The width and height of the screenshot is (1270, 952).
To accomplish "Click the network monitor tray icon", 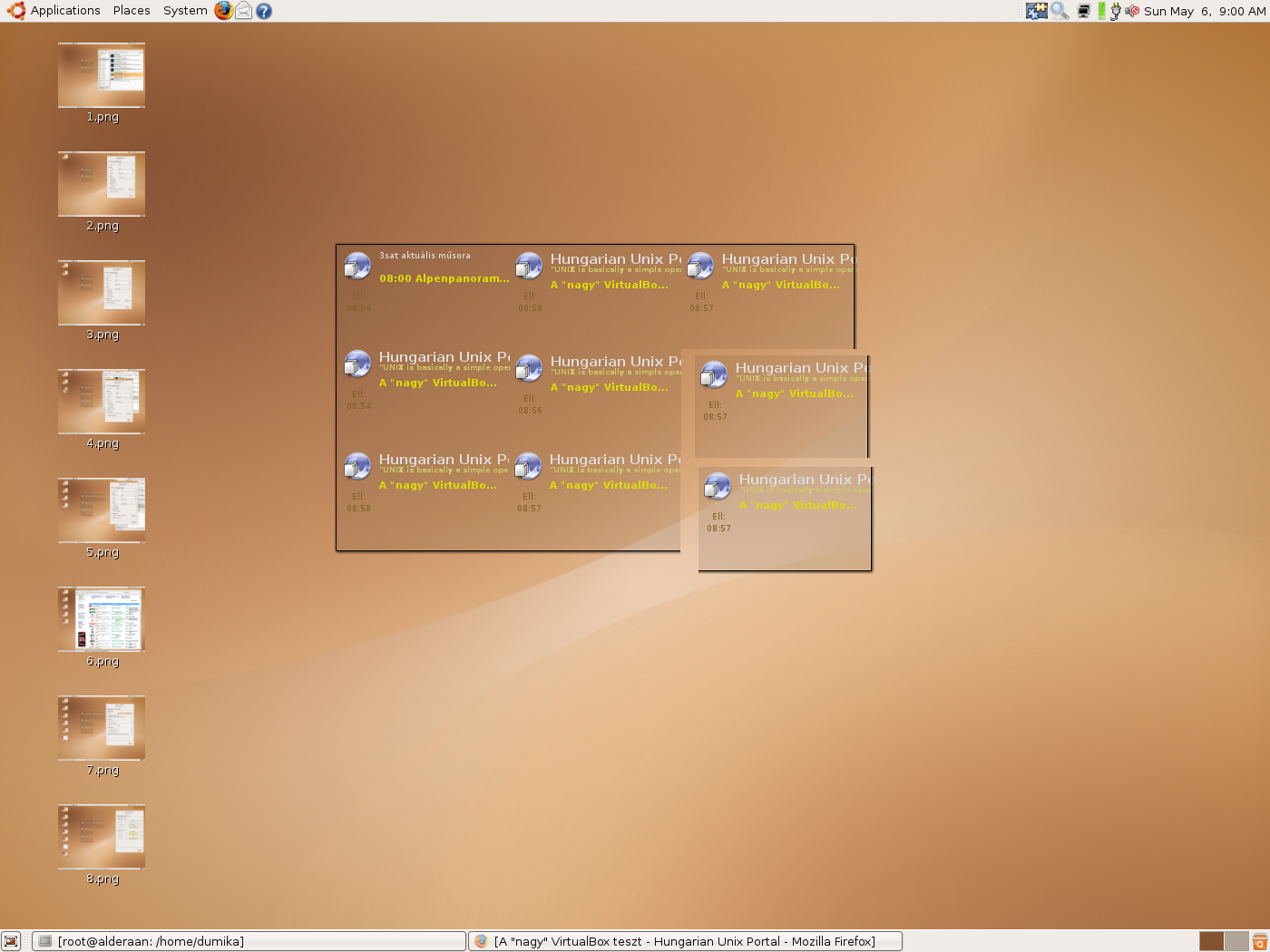I will 1083,11.
